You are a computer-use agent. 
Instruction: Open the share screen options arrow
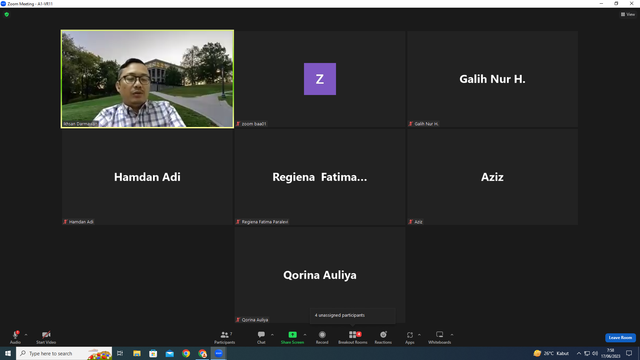click(305, 335)
